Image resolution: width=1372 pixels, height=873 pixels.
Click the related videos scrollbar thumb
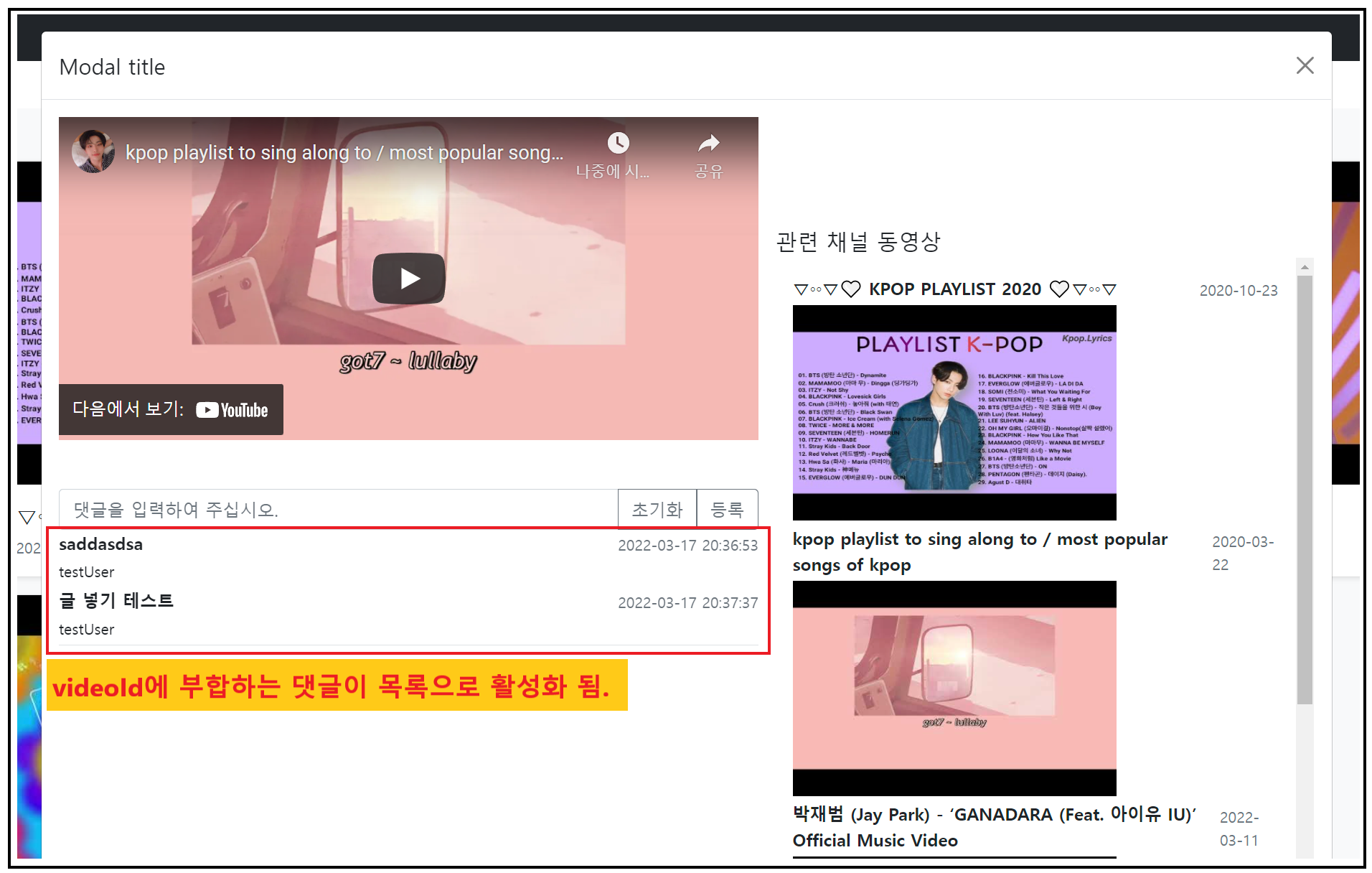point(1305,490)
